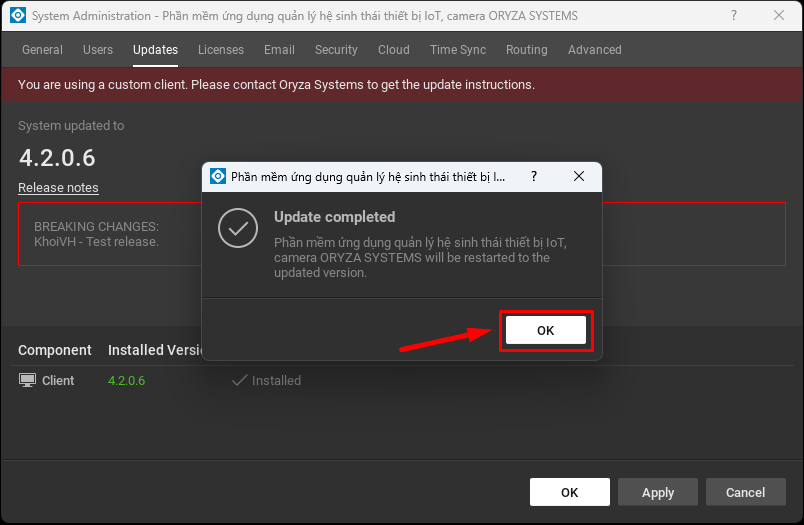Click the KhoiVH - Test release text
The image size is (804, 525).
tap(96, 241)
